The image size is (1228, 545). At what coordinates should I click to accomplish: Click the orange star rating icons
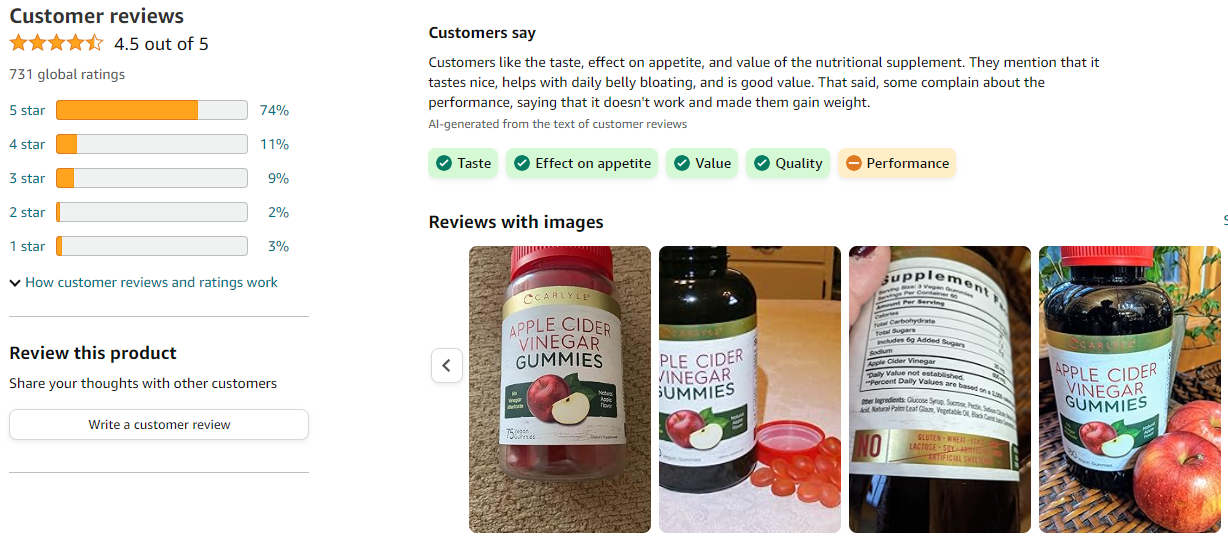(x=56, y=43)
